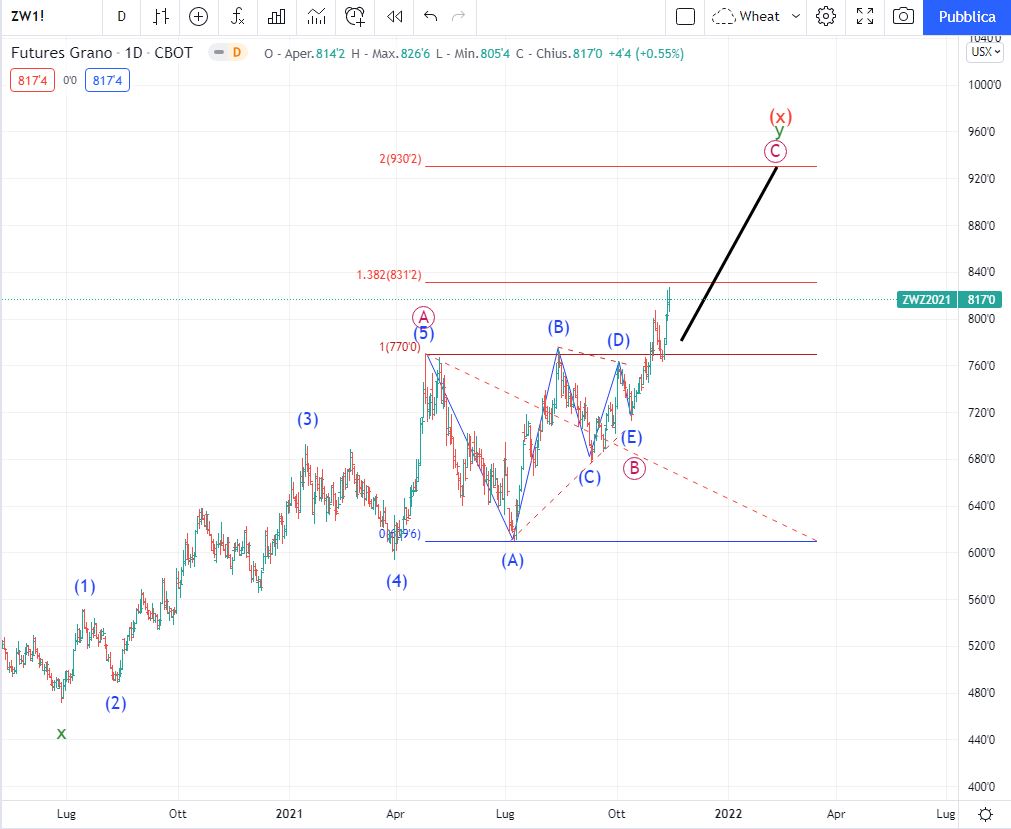
Task: Select the blue (E) wave label
Action: coord(631,438)
